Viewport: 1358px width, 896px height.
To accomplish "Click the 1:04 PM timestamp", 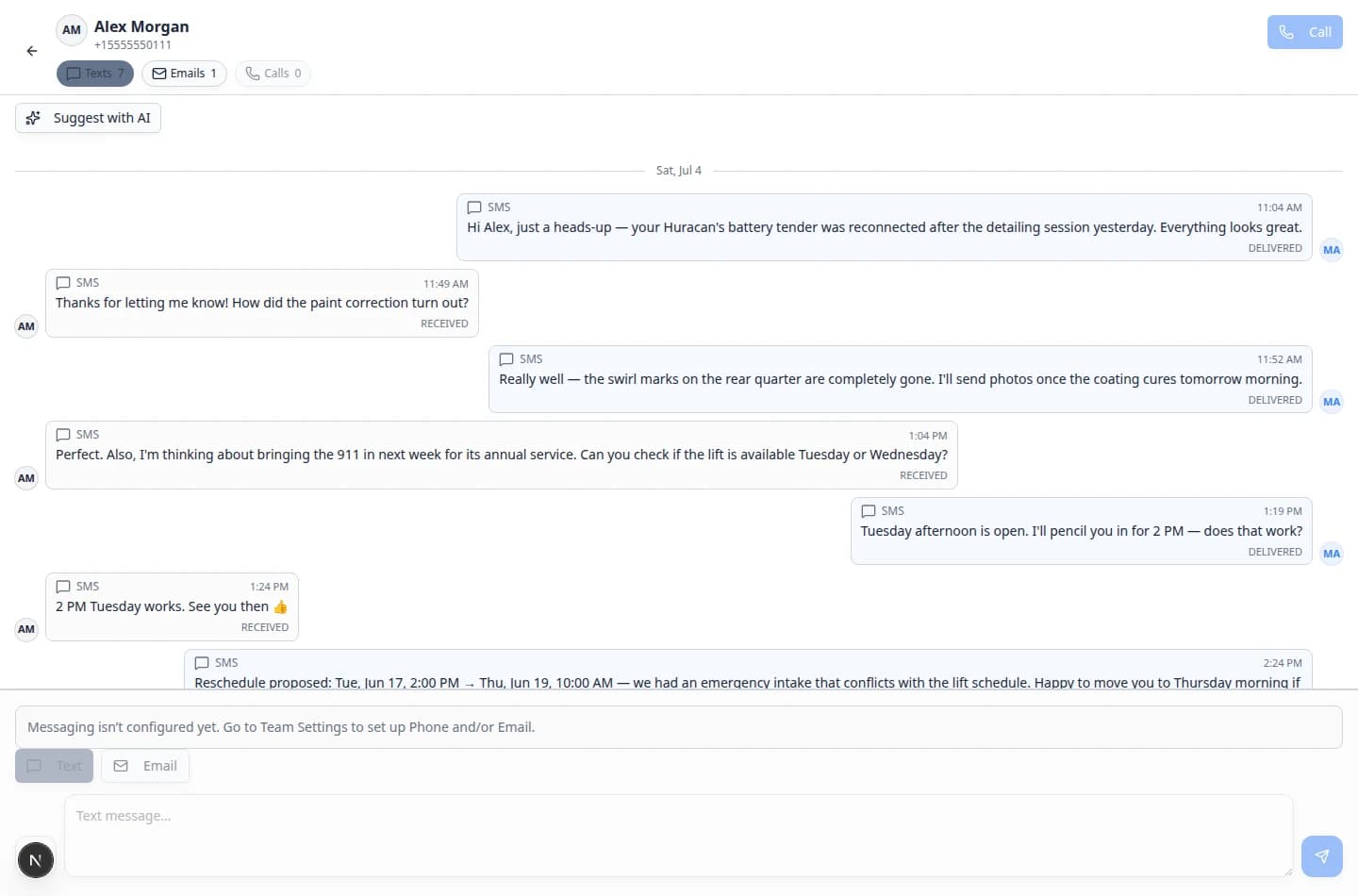I will click(928, 436).
